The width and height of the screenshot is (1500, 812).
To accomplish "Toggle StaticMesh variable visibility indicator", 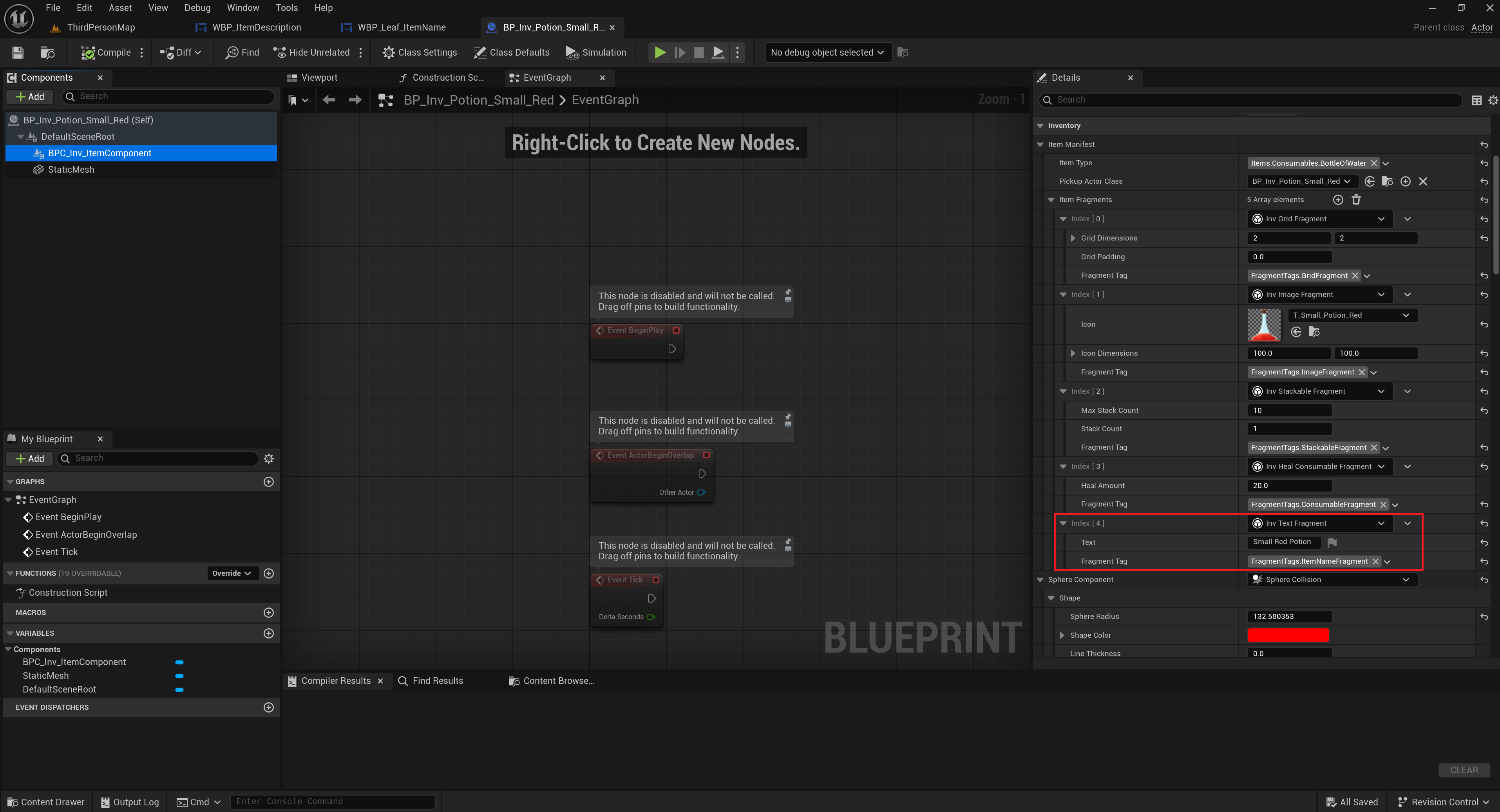I will tap(179, 676).
